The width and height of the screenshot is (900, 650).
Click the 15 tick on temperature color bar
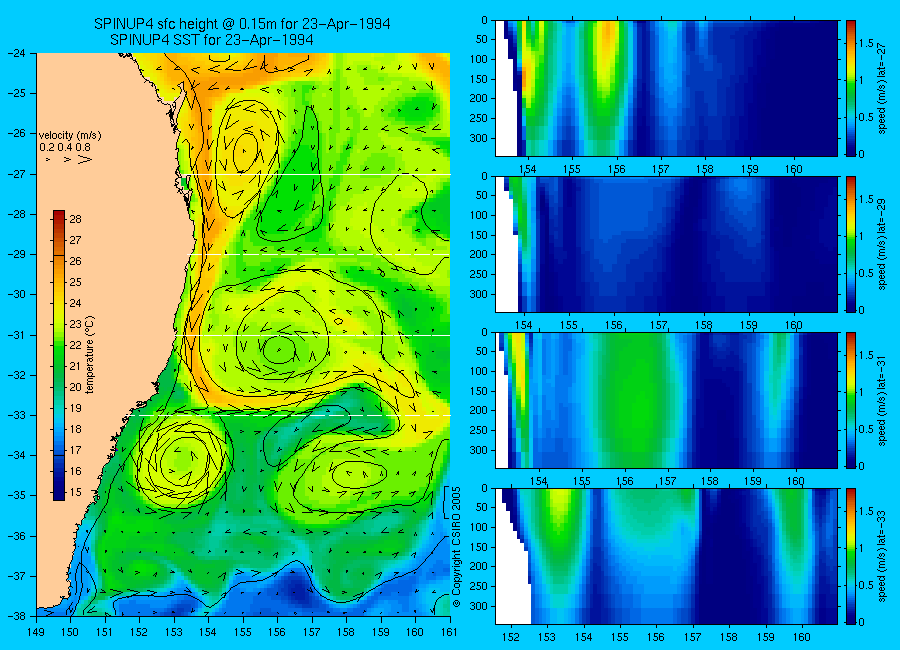(x=75, y=492)
